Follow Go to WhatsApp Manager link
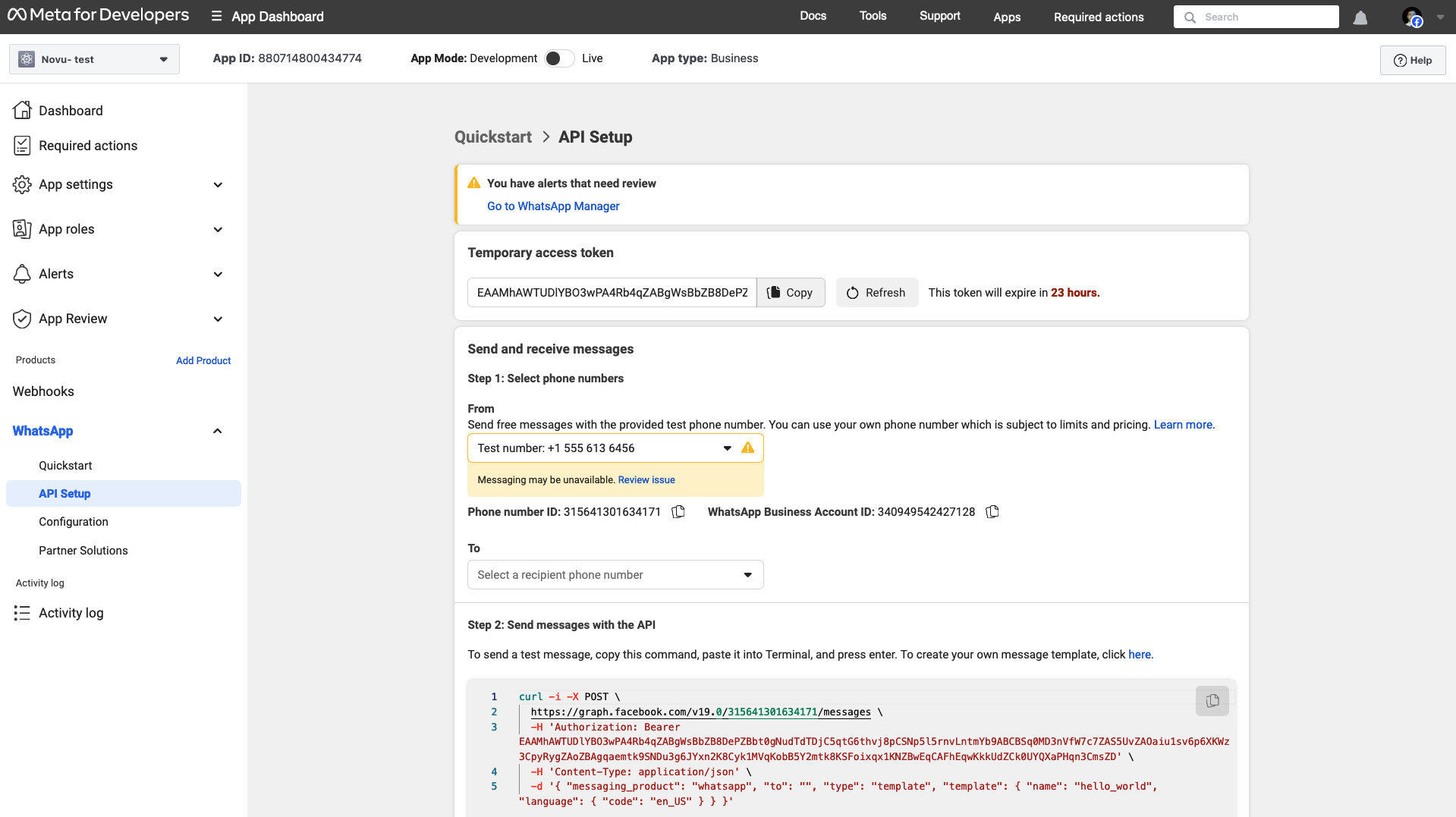This screenshot has width=1456, height=817. [553, 206]
